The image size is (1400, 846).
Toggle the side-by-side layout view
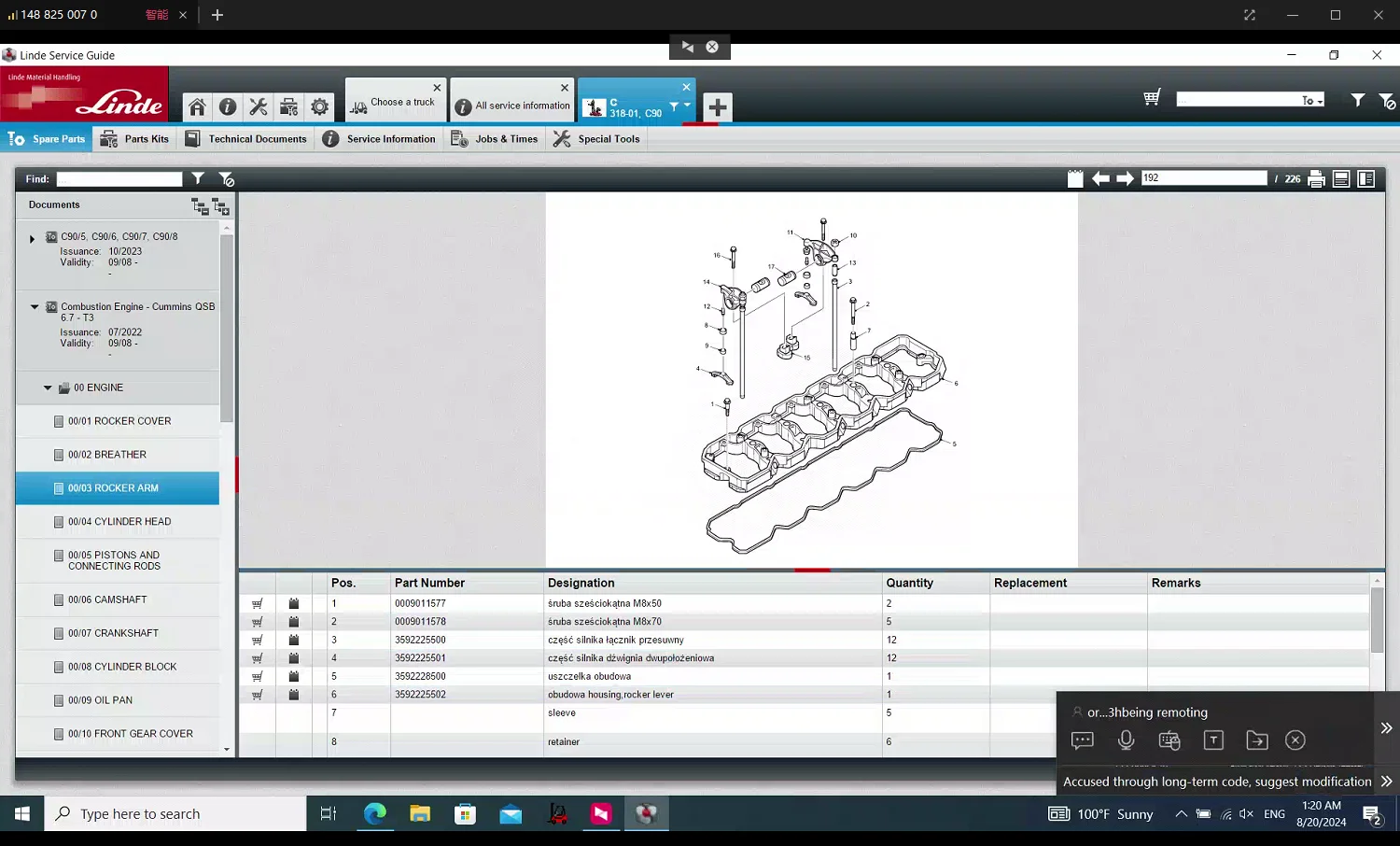[x=1365, y=179]
